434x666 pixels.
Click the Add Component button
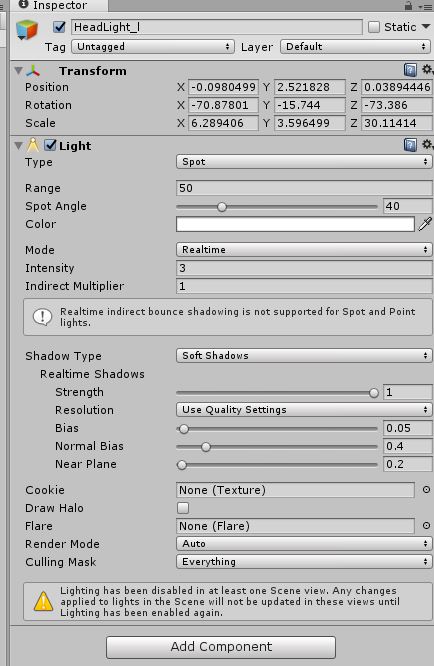point(221,647)
